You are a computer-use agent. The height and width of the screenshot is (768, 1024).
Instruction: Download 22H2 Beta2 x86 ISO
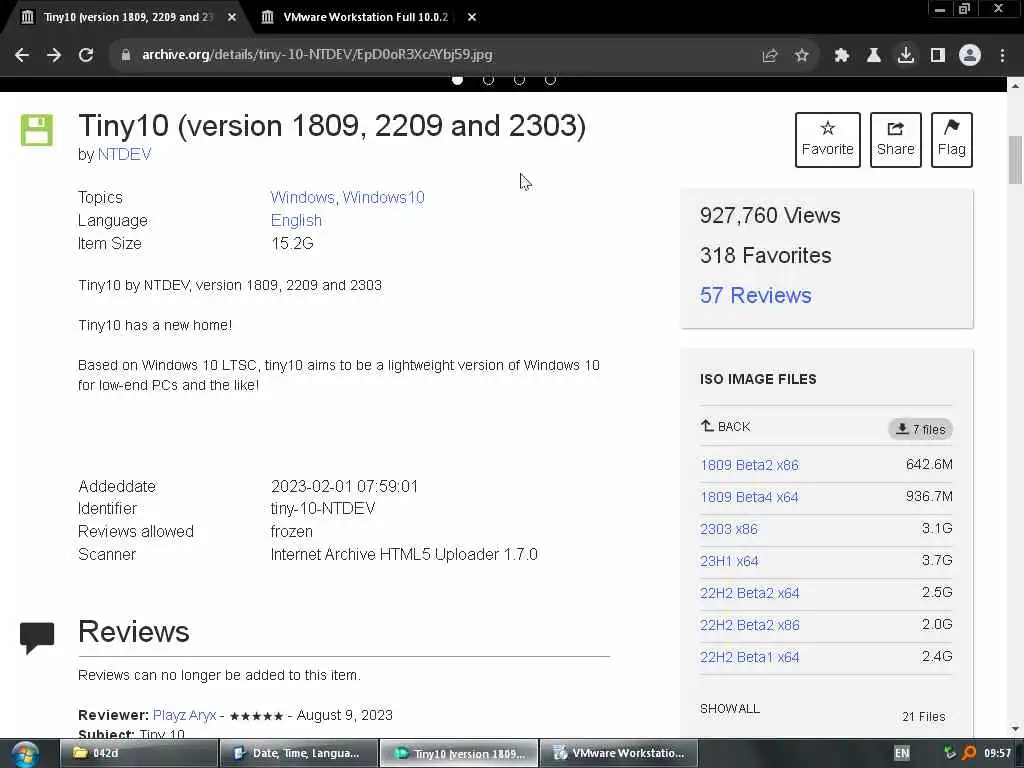[x=750, y=625]
